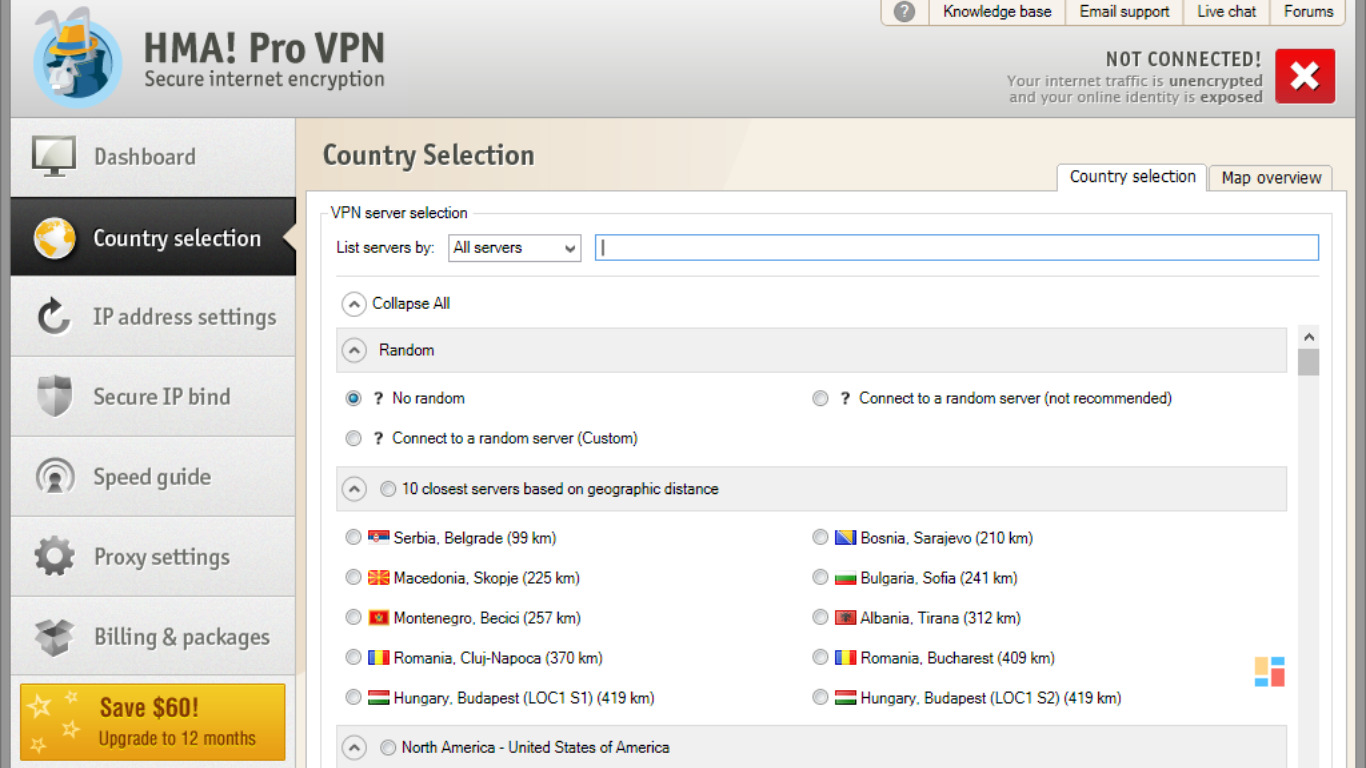
Task: Select Macedonia, Skopje (225 km) server
Action: tap(353, 578)
